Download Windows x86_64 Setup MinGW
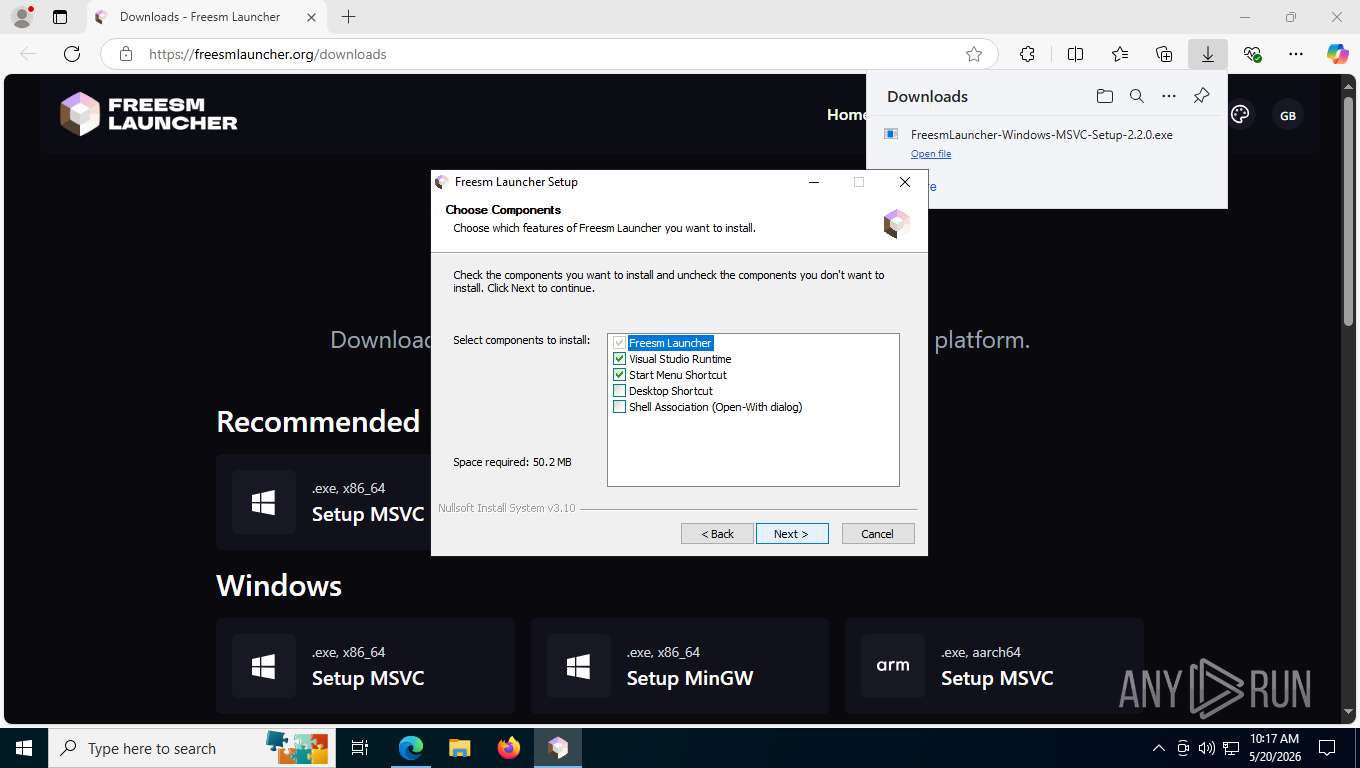 680,666
